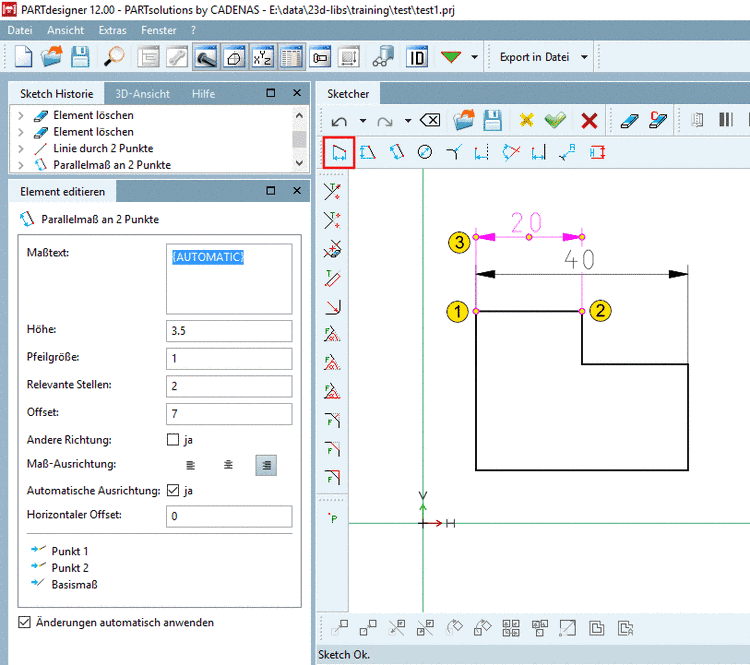This screenshot has width=750, height=665.
Task: Click the red X cancel sketch icon
Action: [x=589, y=121]
